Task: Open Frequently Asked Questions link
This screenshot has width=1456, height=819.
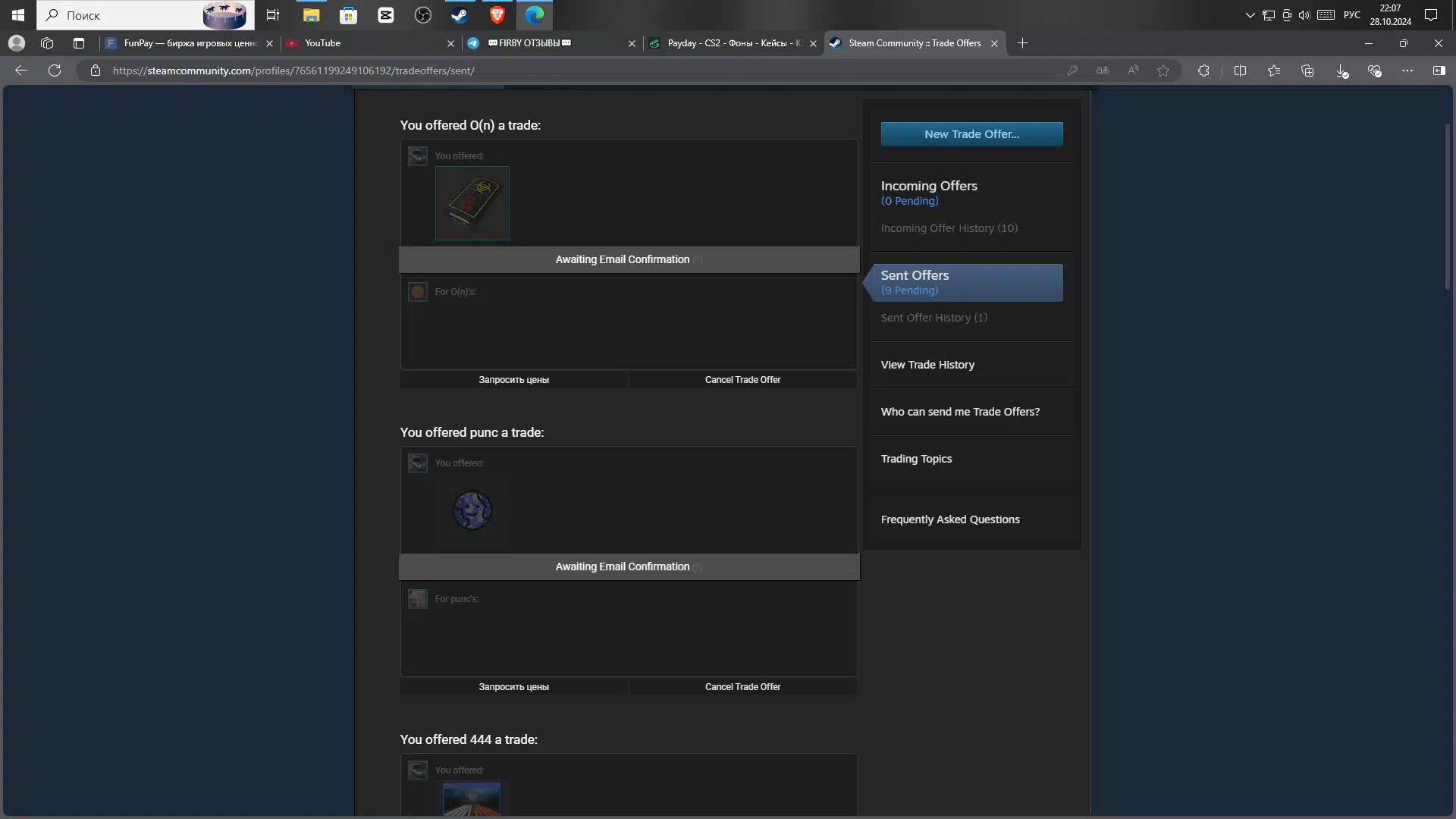Action: [950, 519]
